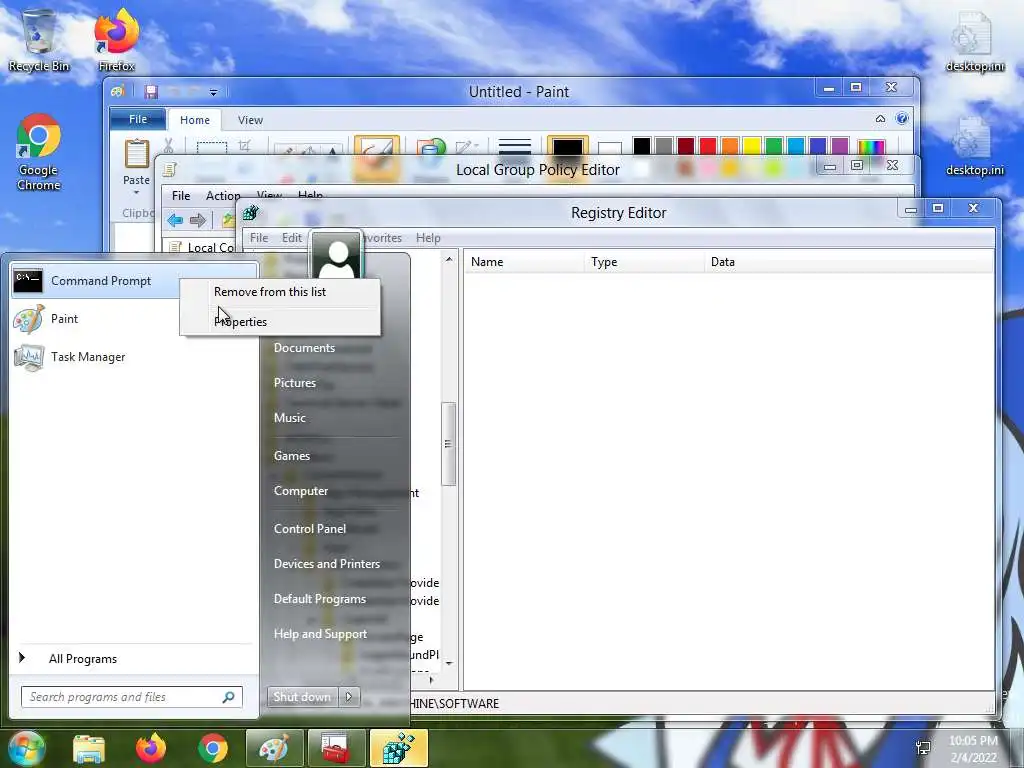This screenshot has width=1024, height=768.
Task: Open Control Panel from the Start menu
Action: (310, 528)
